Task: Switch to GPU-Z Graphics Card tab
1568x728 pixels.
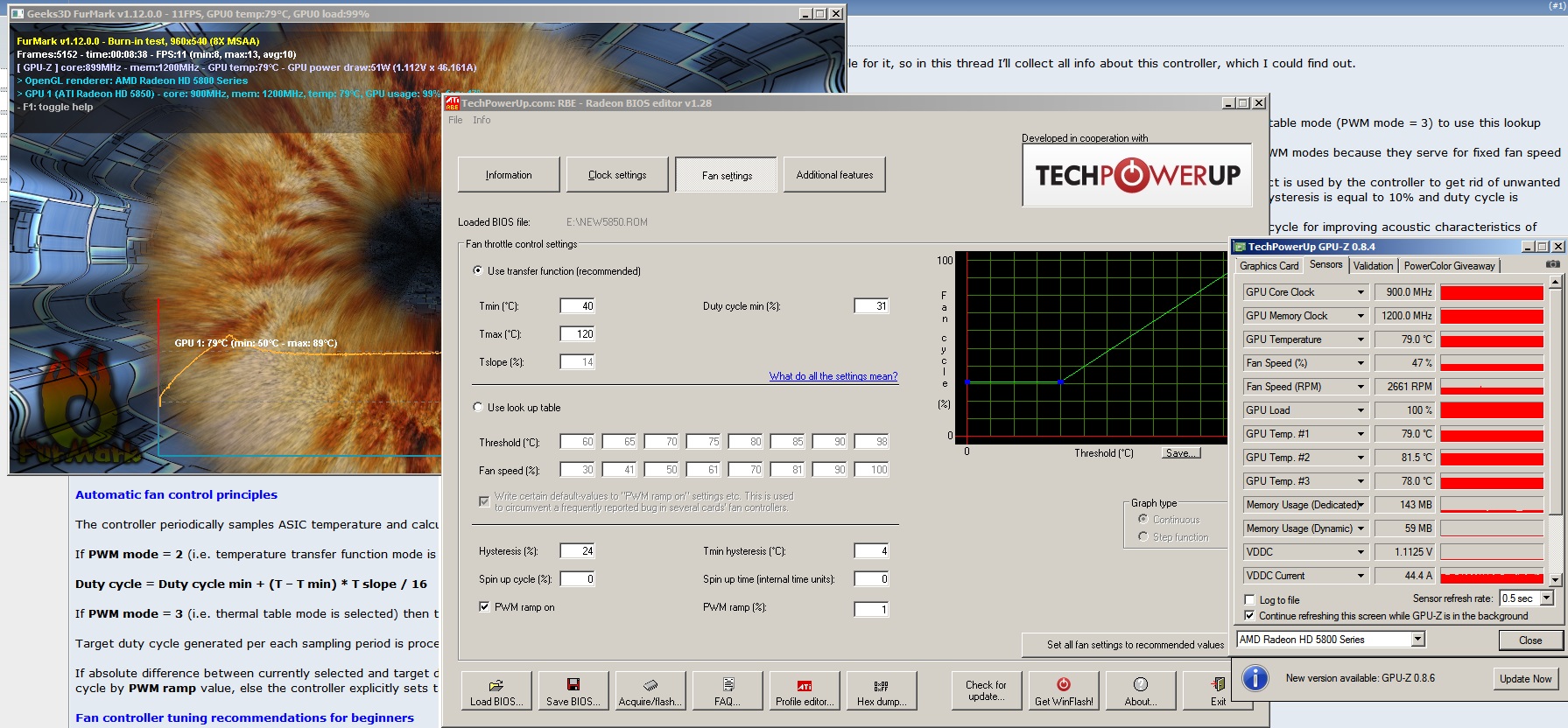Action: pyautogui.click(x=1269, y=266)
